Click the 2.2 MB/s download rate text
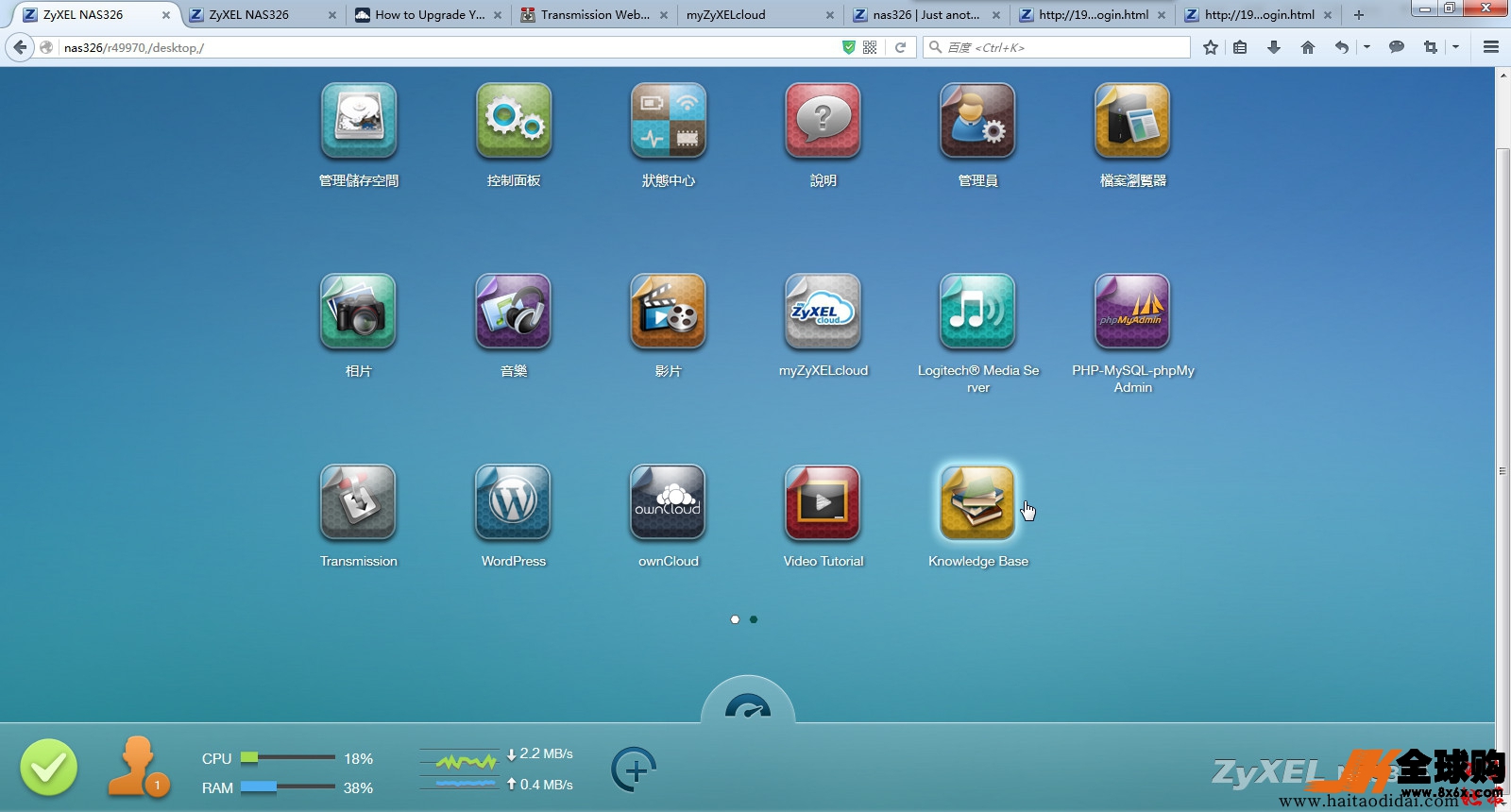The height and width of the screenshot is (812, 1511). (x=546, y=753)
